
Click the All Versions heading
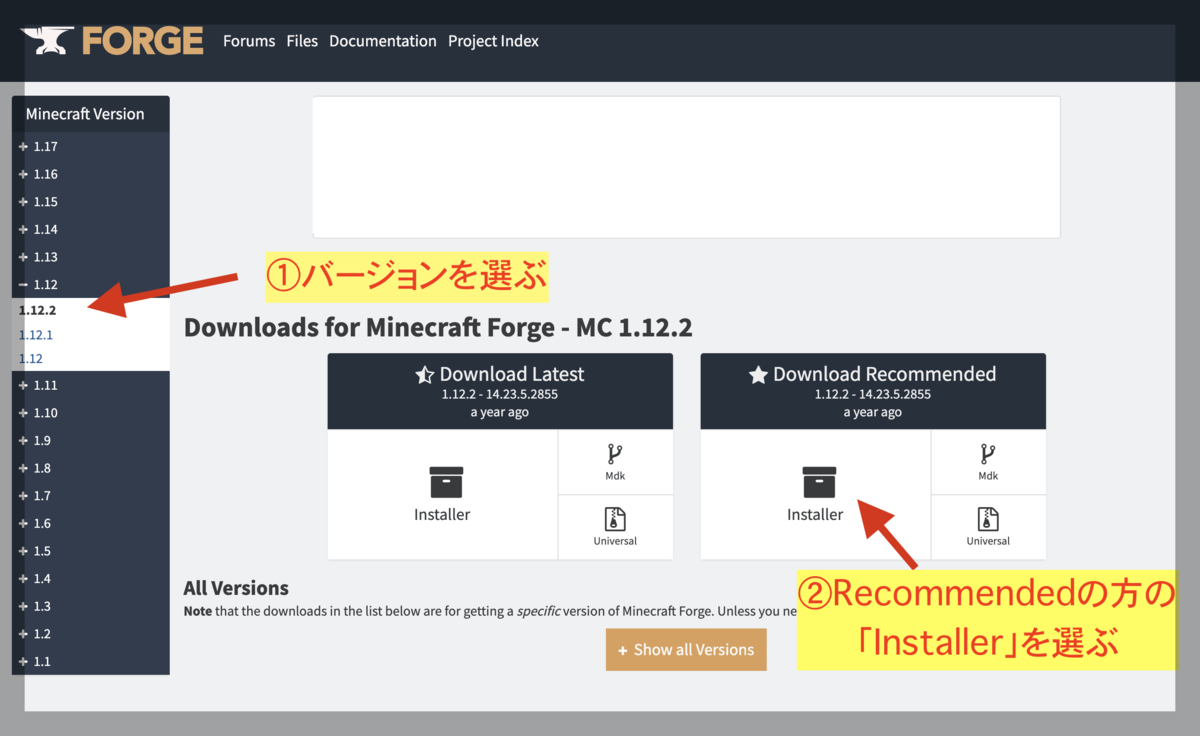236,588
